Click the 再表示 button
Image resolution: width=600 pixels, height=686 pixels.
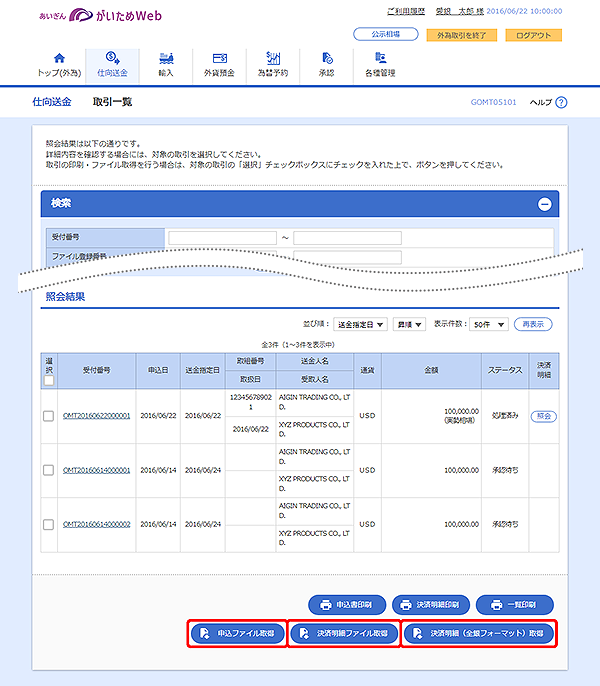533,324
